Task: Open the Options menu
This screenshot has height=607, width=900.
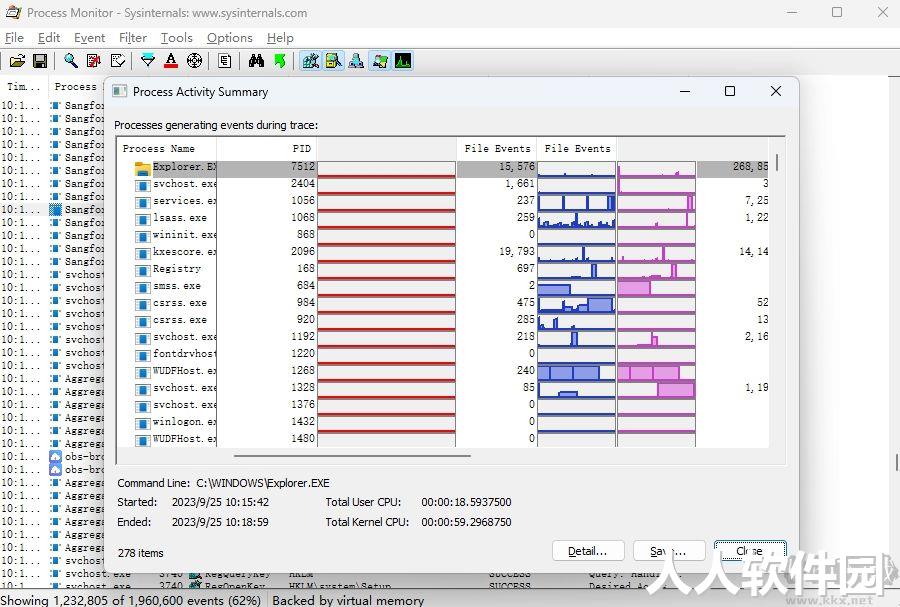Action: tap(230, 38)
